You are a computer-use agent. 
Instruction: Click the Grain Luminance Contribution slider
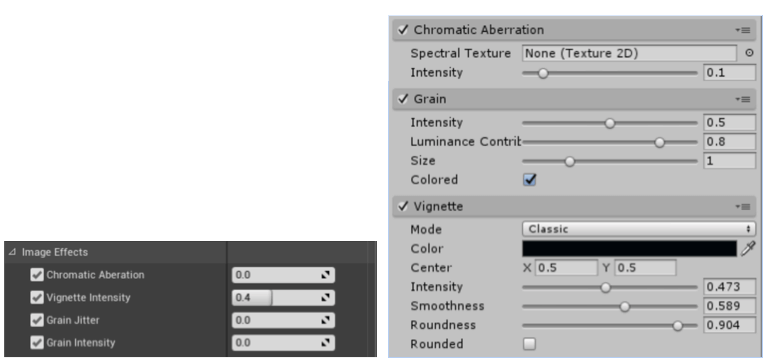pyautogui.click(x=609, y=142)
